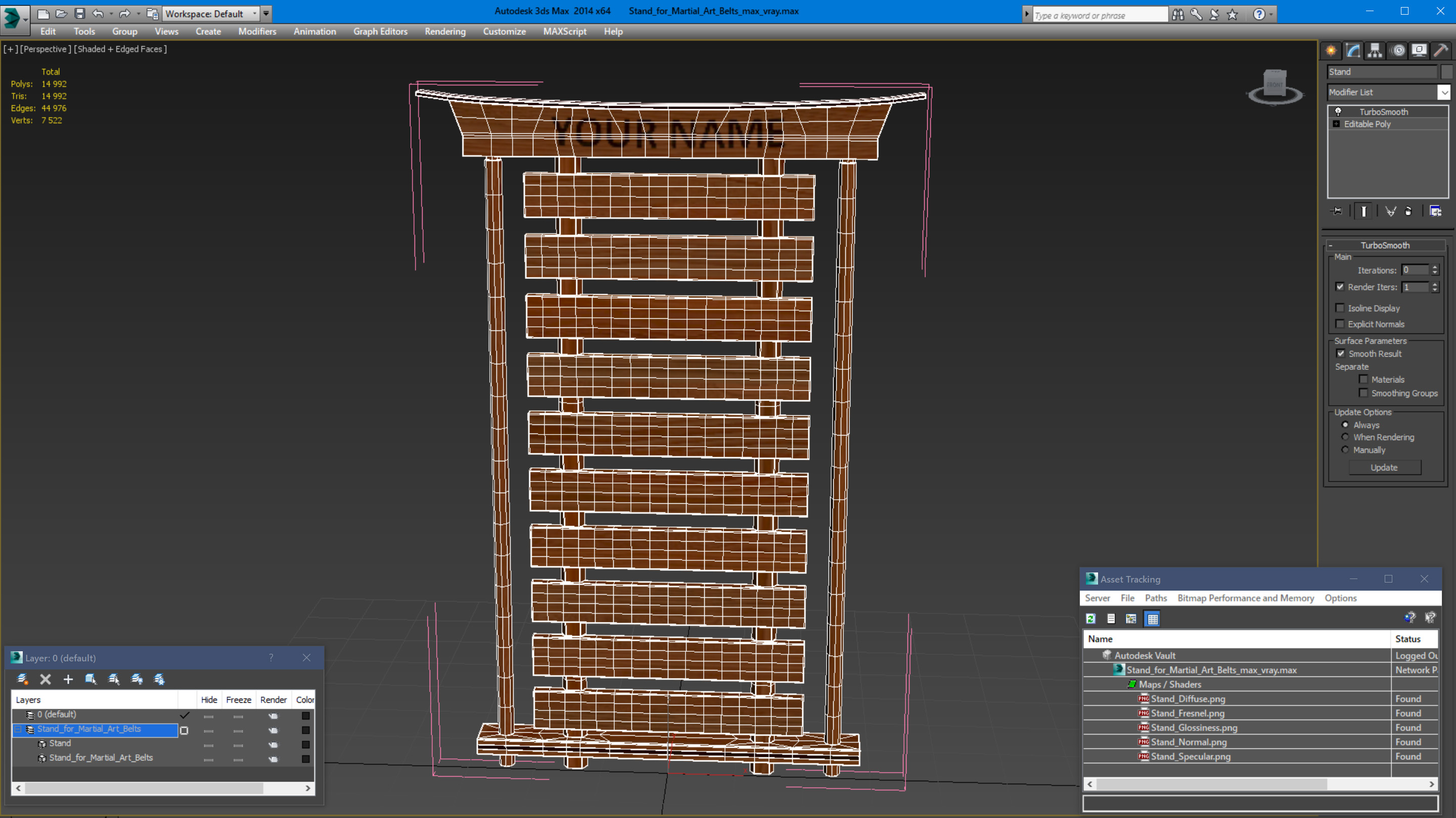
Task: Click Refresh icon in Asset Tracking
Action: [x=1091, y=619]
